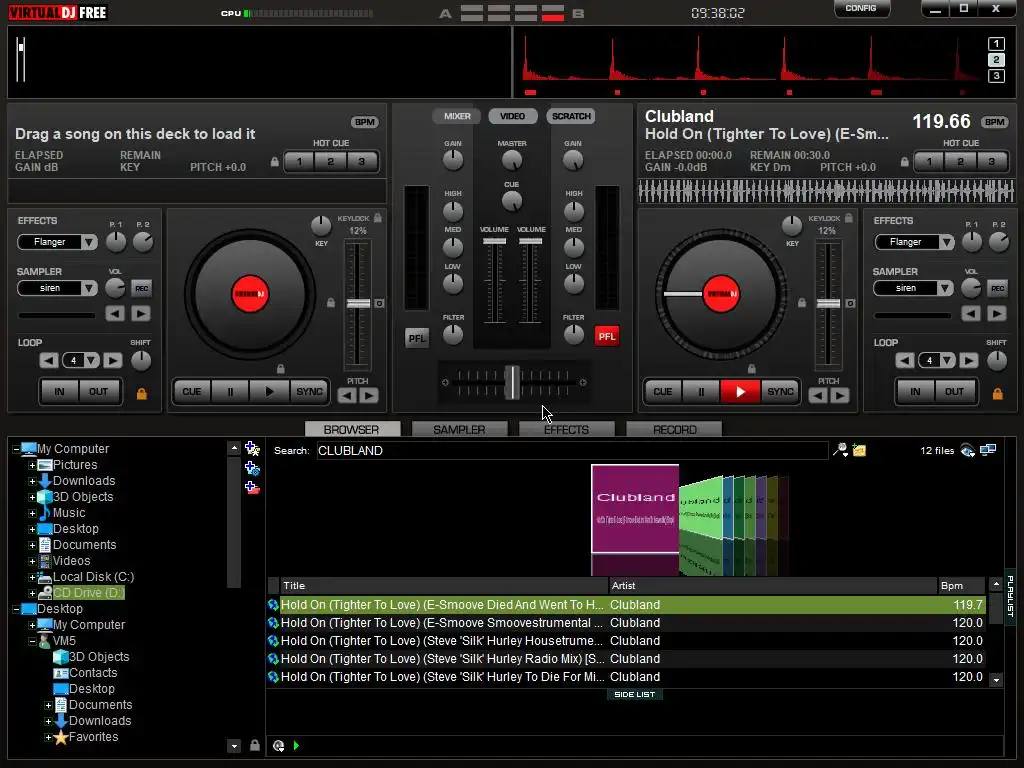Viewport: 1024px width, 768px height.
Task: Click the left deck hot cue lock icon
Action: coord(275,162)
